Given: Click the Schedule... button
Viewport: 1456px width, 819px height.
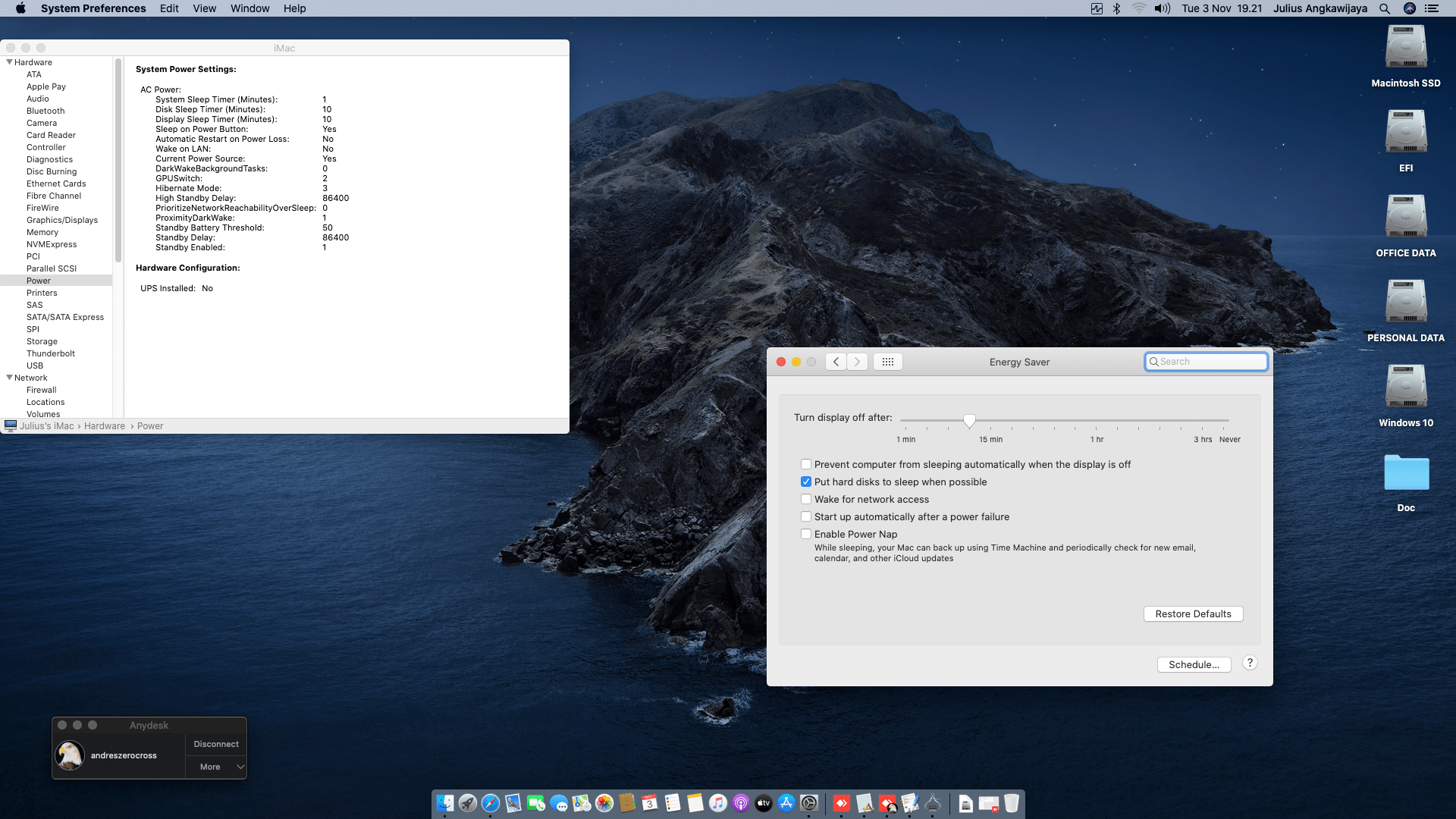Looking at the screenshot, I should pyautogui.click(x=1193, y=664).
